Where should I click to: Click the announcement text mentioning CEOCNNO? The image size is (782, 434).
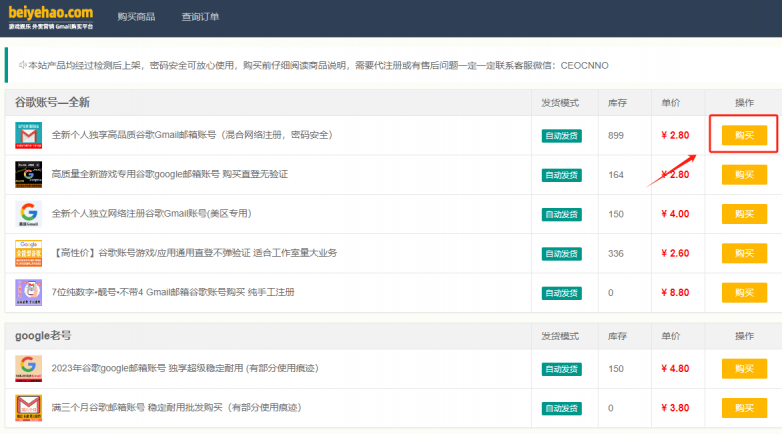[x=318, y=65]
